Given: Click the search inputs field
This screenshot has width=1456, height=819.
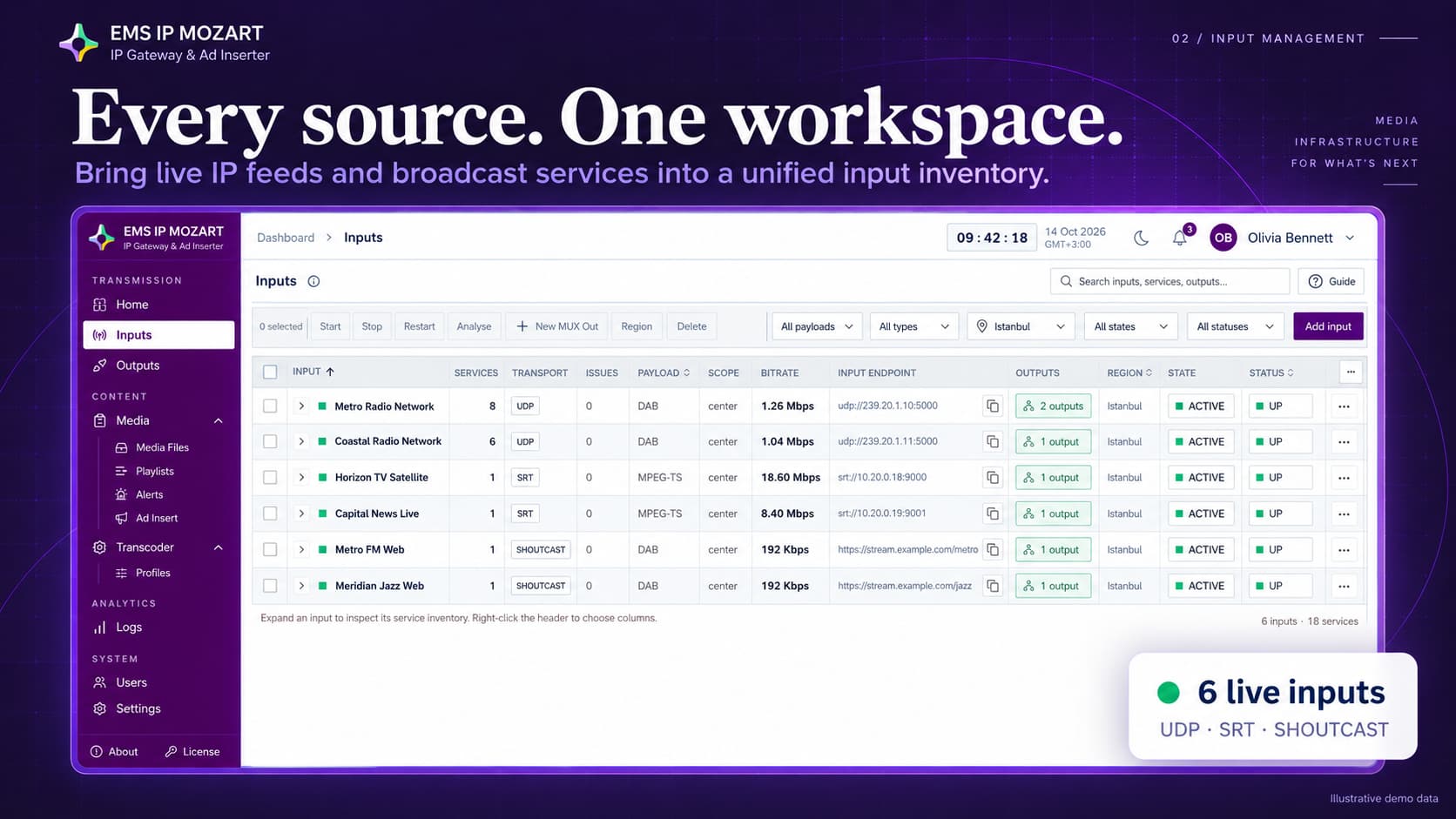Looking at the screenshot, I should click(x=1170, y=281).
